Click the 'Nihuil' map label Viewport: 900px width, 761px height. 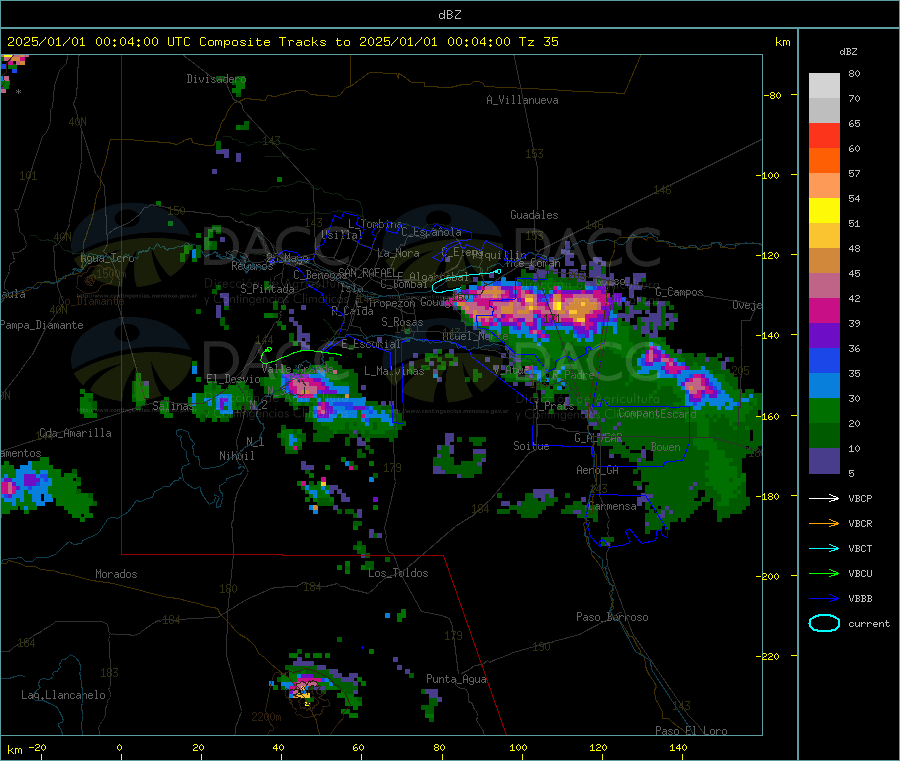tap(236, 456)
